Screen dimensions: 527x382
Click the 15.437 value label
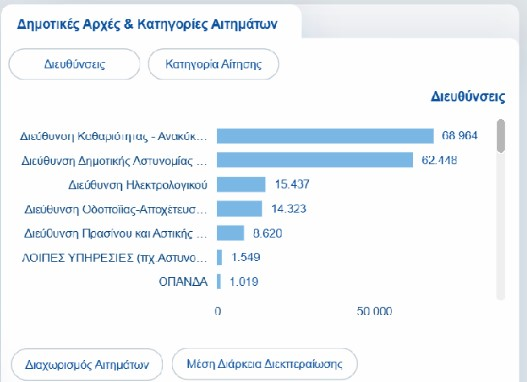point(292,184)
